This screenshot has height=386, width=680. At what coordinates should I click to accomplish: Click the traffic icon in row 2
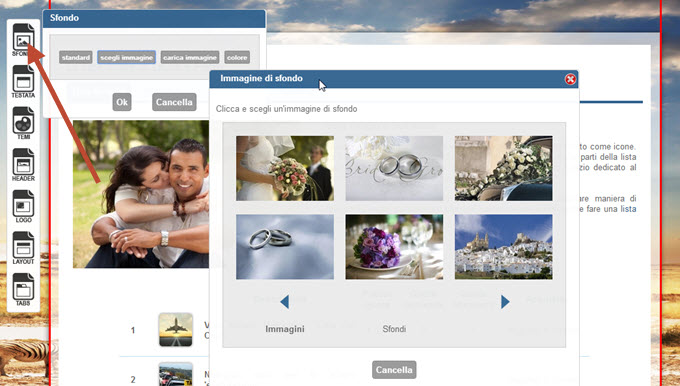176,375
